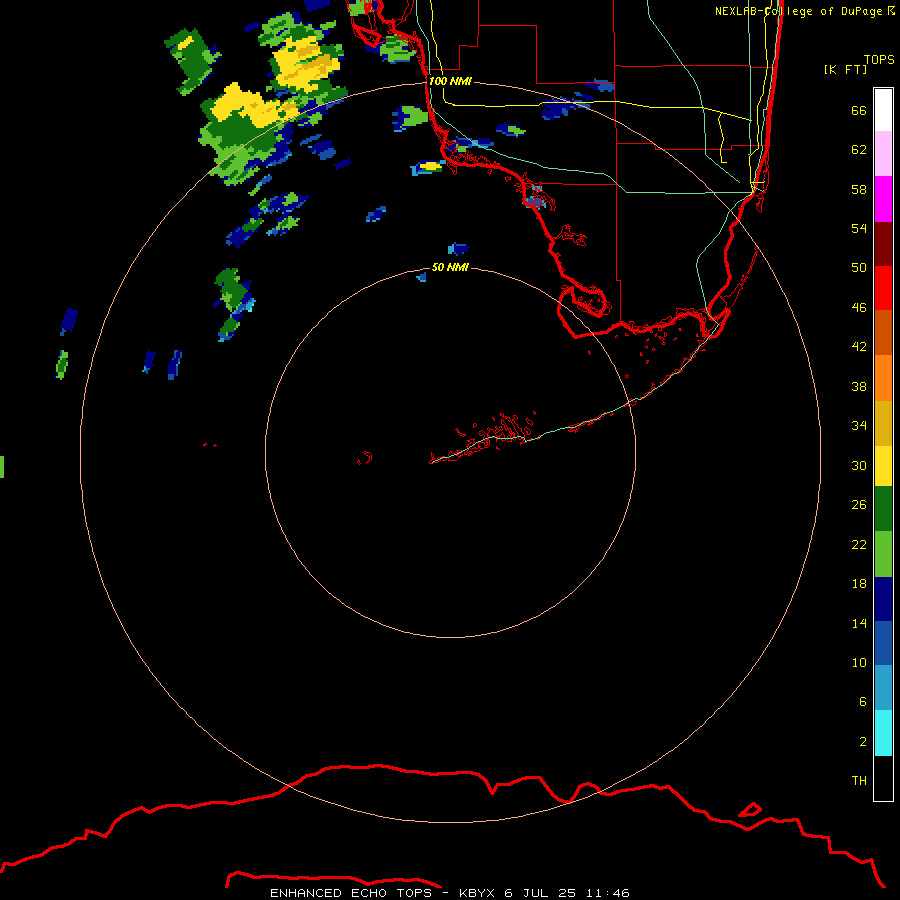
Task: Click the bright yellow legend swatch
Action: pos(883,466)
